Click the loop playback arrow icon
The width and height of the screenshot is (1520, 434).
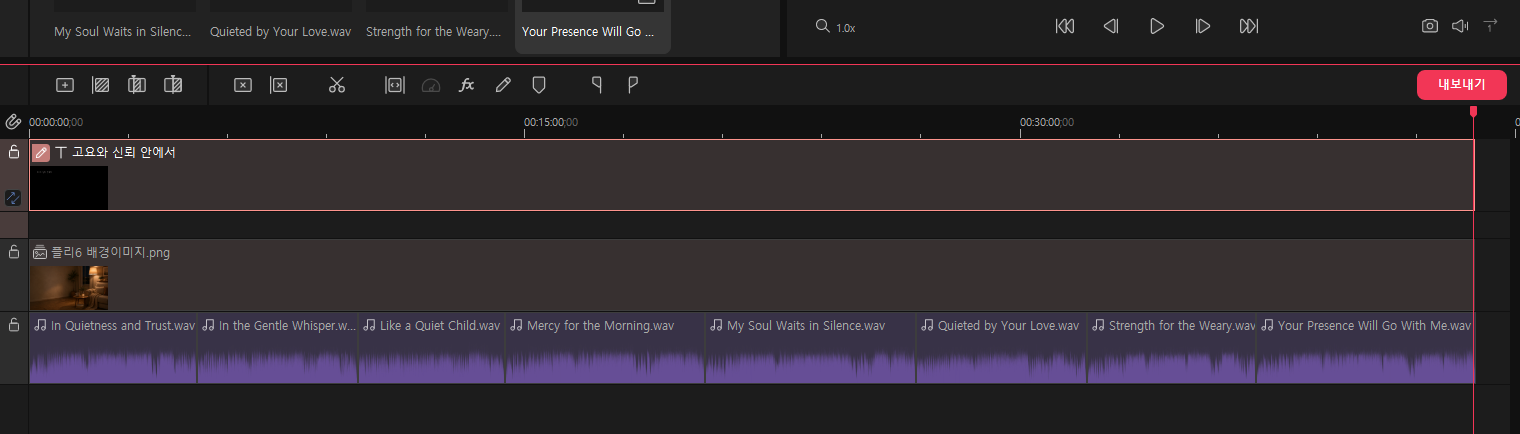pos(1491,26)
